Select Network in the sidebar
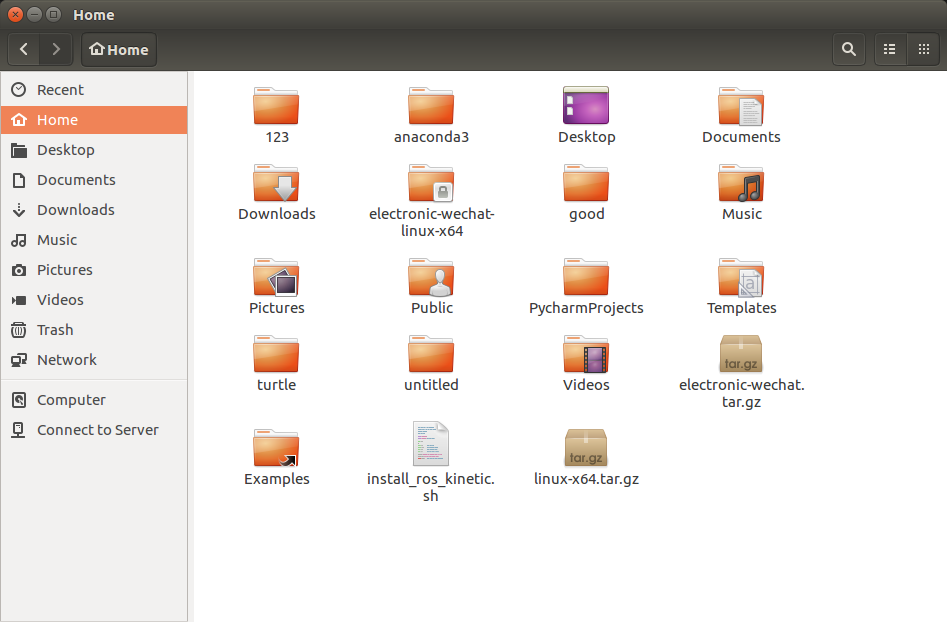This screenshot has width=947, height=622. tap(67, 359)
